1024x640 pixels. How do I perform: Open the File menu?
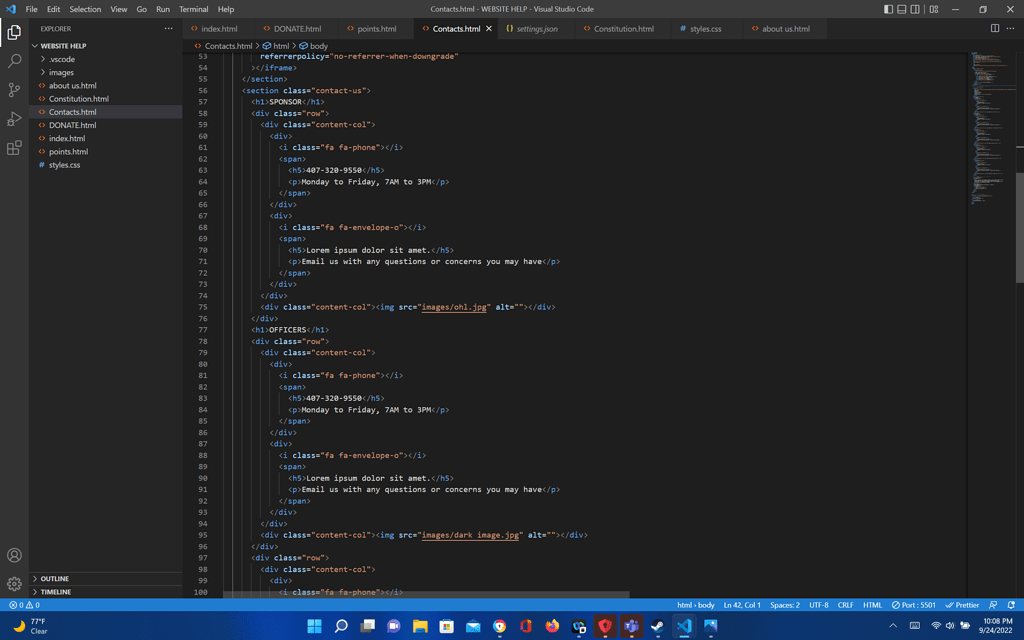click(31, 9)
